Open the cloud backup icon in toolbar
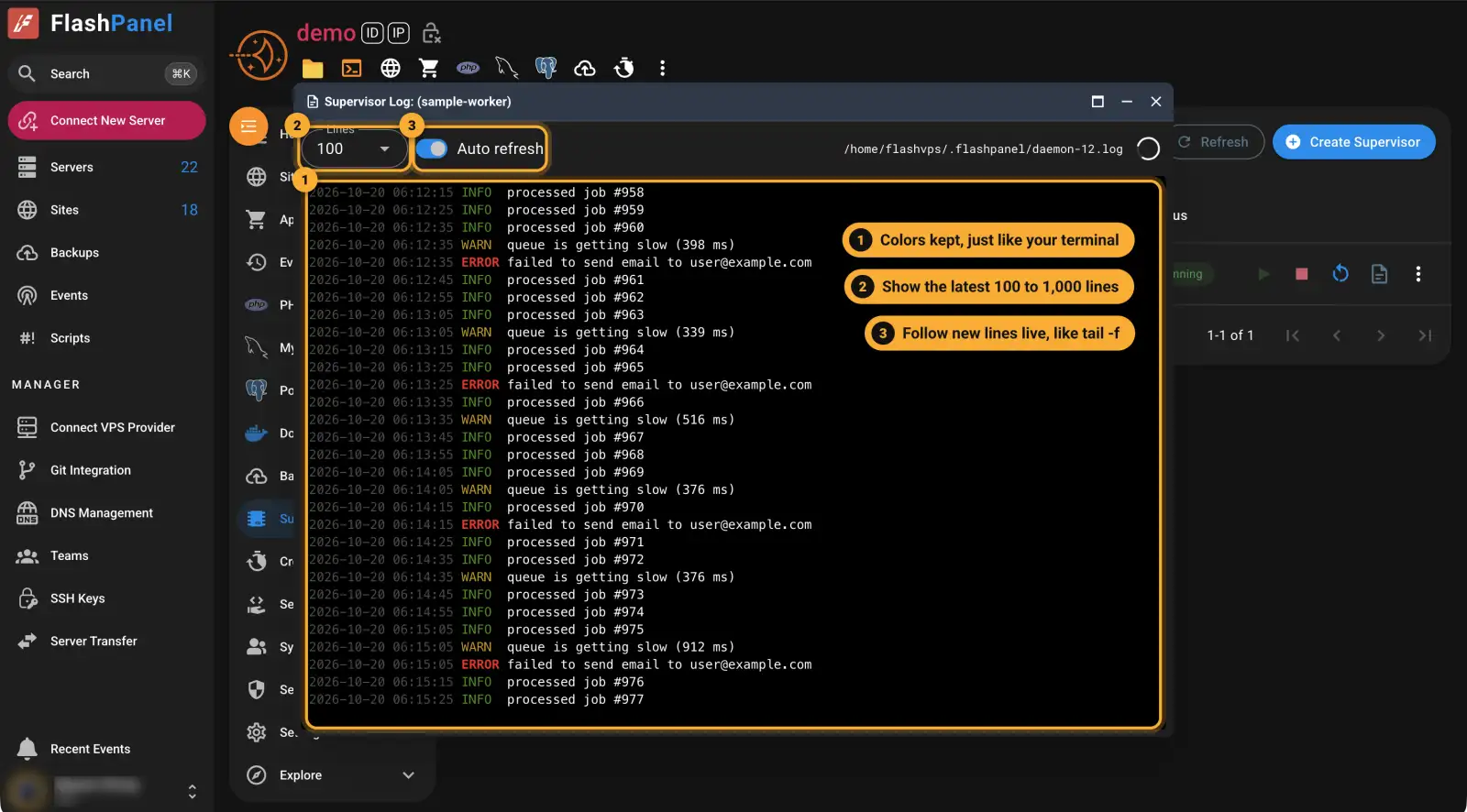This screenshot has width=1467, height=812. [x=585, y=69]
